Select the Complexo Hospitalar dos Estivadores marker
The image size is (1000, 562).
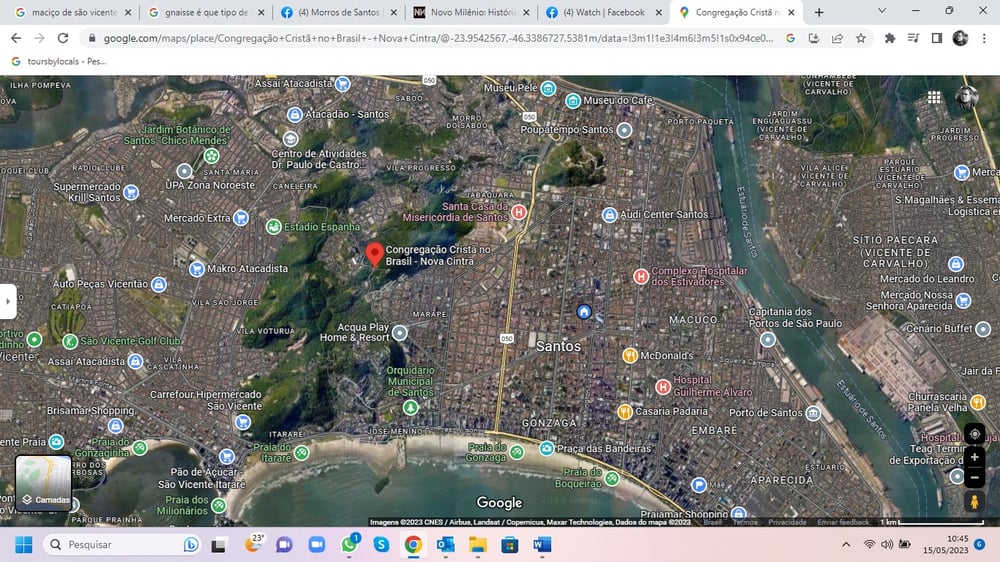[x=640, y=276]
